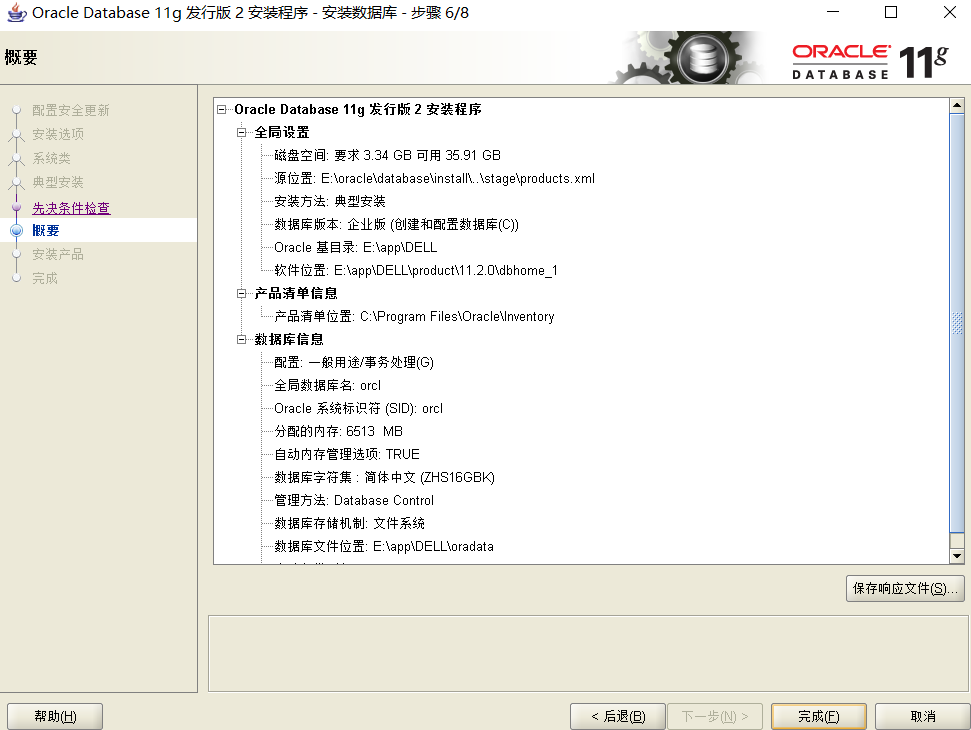Open help with the 帮助 button

click(x=54, y=716)
